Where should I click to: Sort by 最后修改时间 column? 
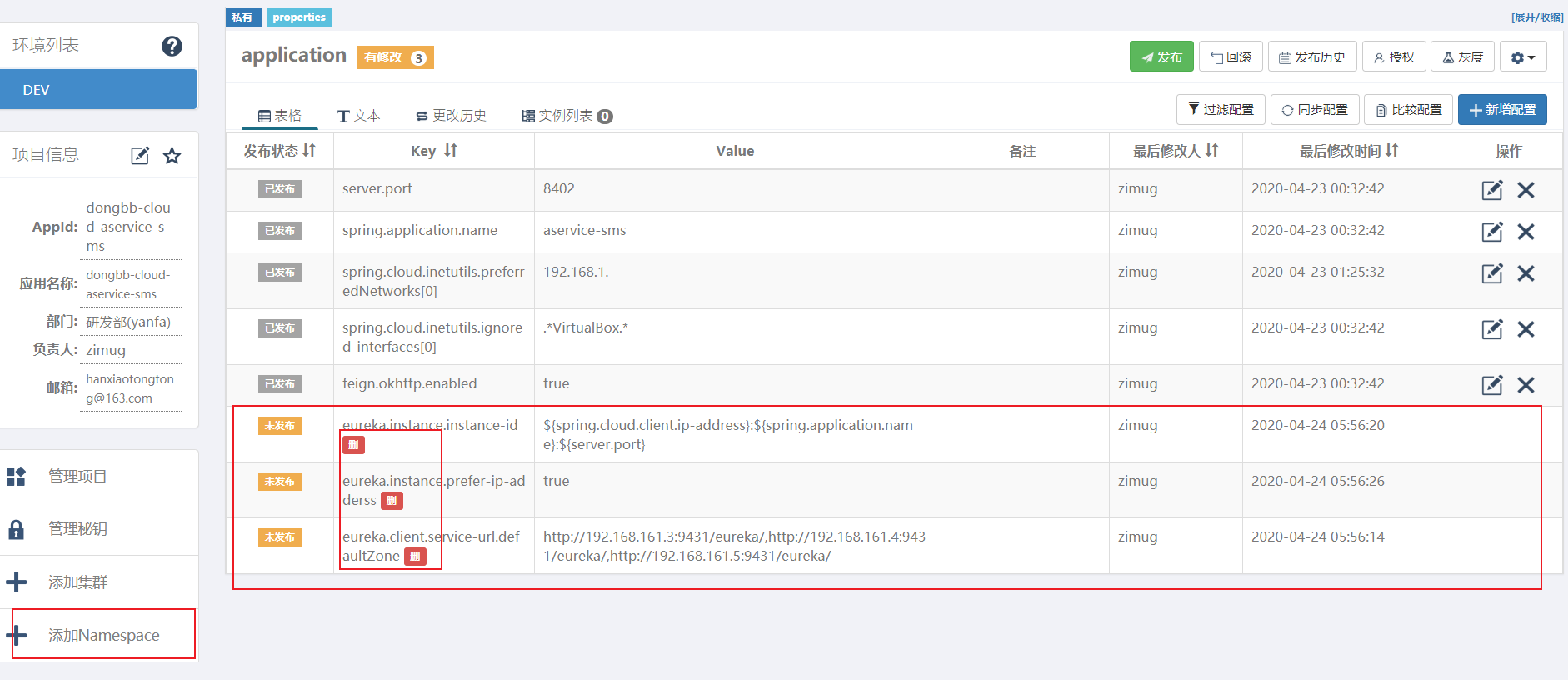[x=1391, y=151]
